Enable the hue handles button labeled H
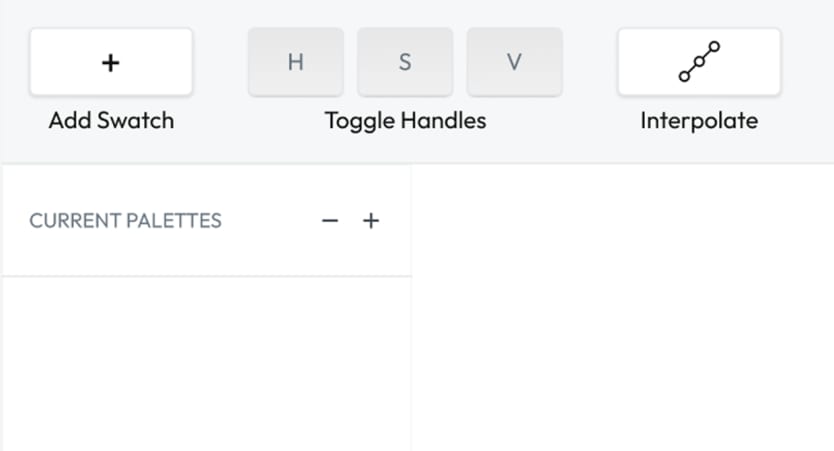 click(x=296, y=62)
